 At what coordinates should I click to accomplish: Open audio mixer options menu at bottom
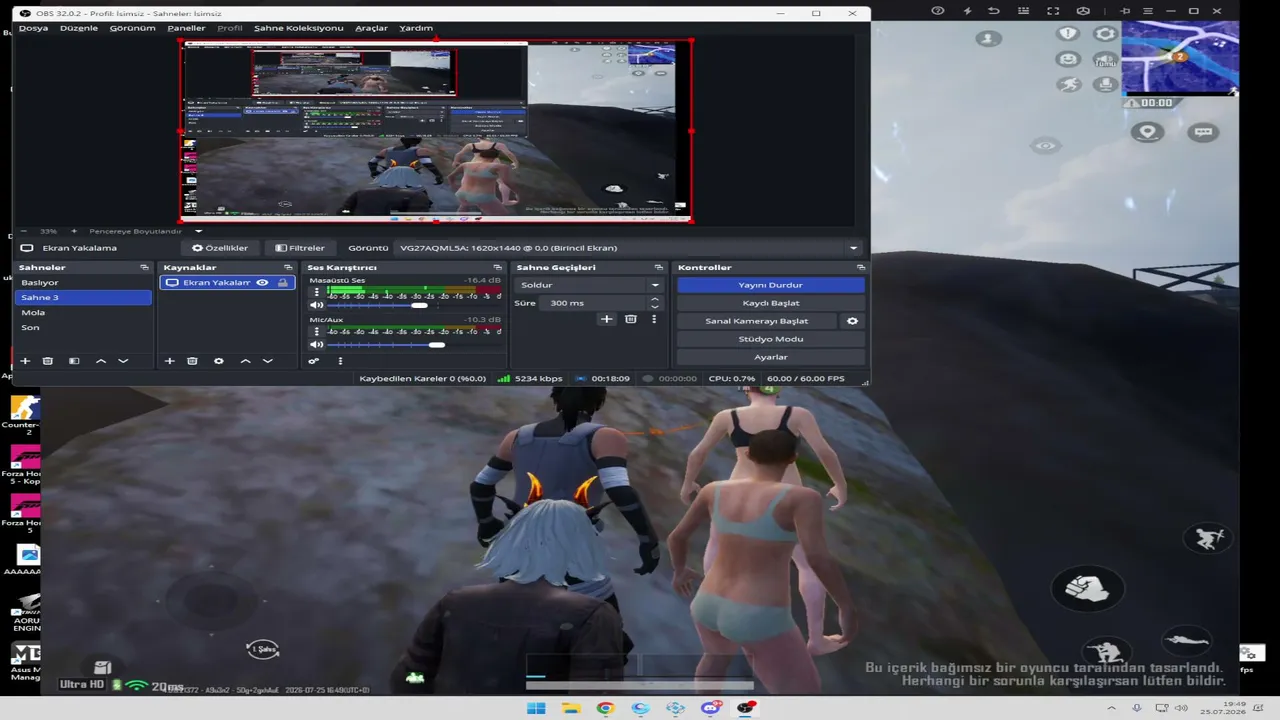pyautogui.click(x=340, y=361)
